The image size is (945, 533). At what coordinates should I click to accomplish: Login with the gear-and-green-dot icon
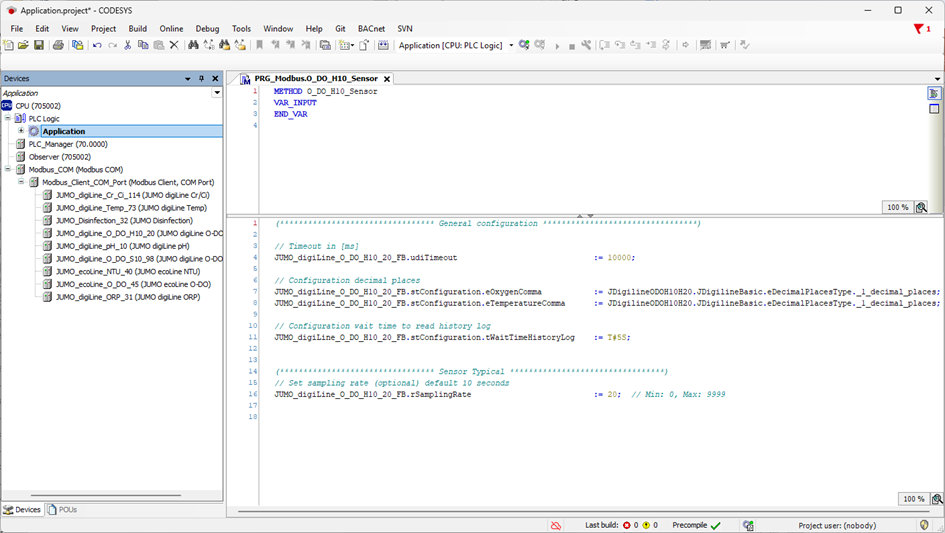(524, 45)
